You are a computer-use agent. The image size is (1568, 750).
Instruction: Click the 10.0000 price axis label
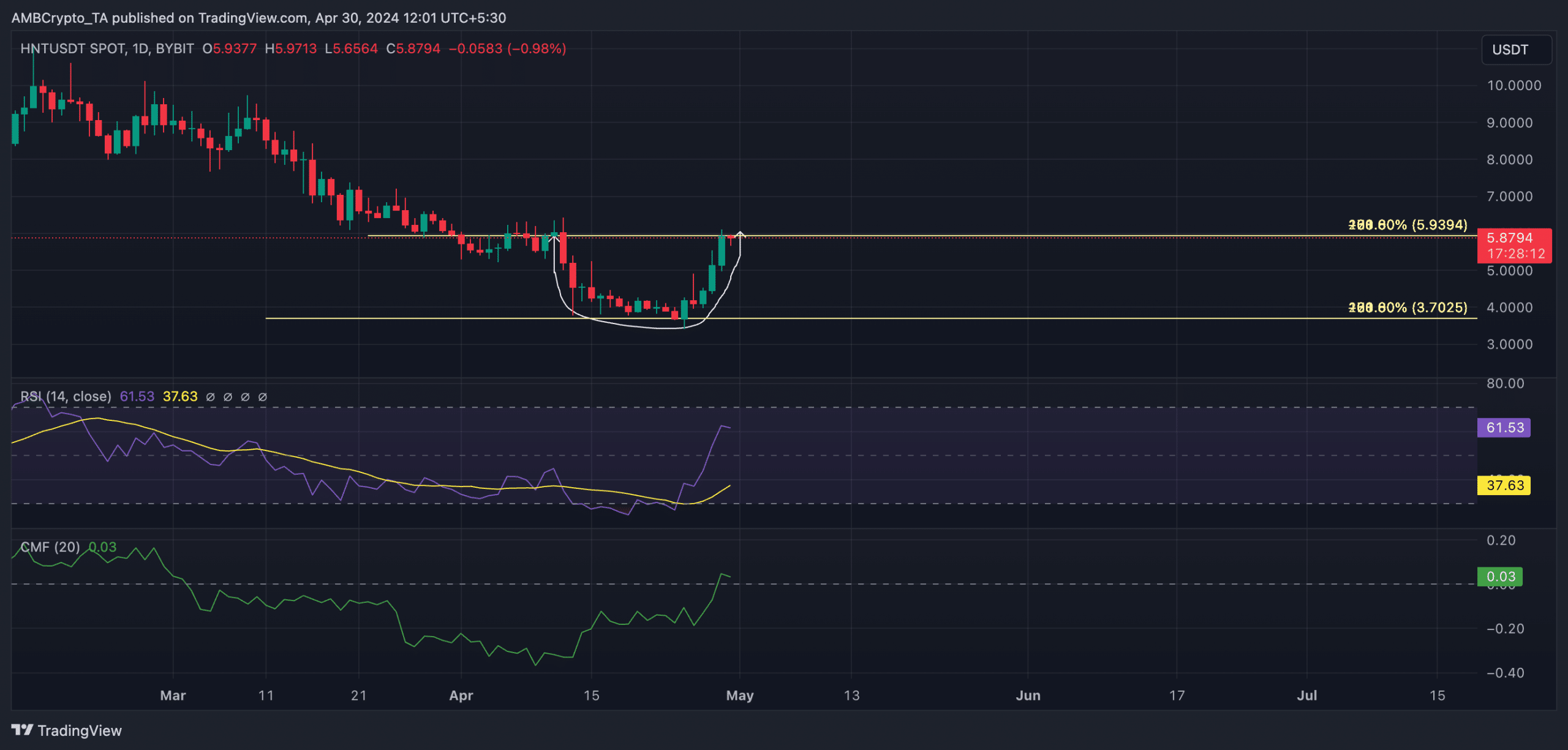(x=1514, y=86)
